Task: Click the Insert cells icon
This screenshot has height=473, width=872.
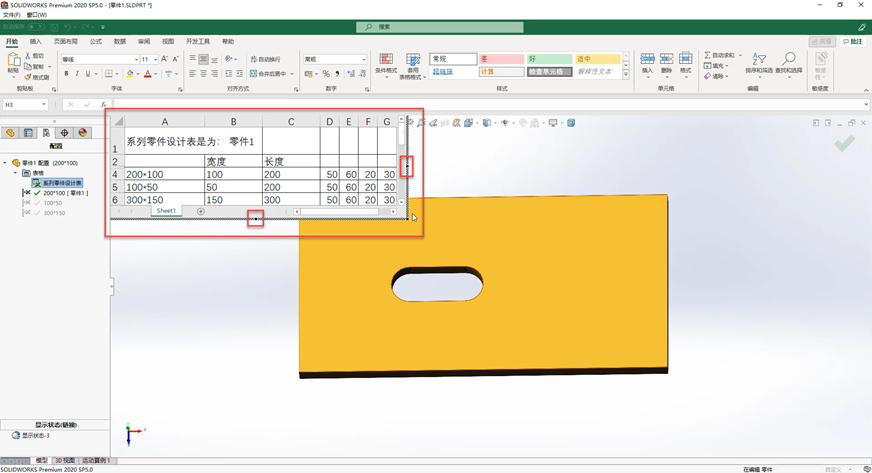Action: 647,63
